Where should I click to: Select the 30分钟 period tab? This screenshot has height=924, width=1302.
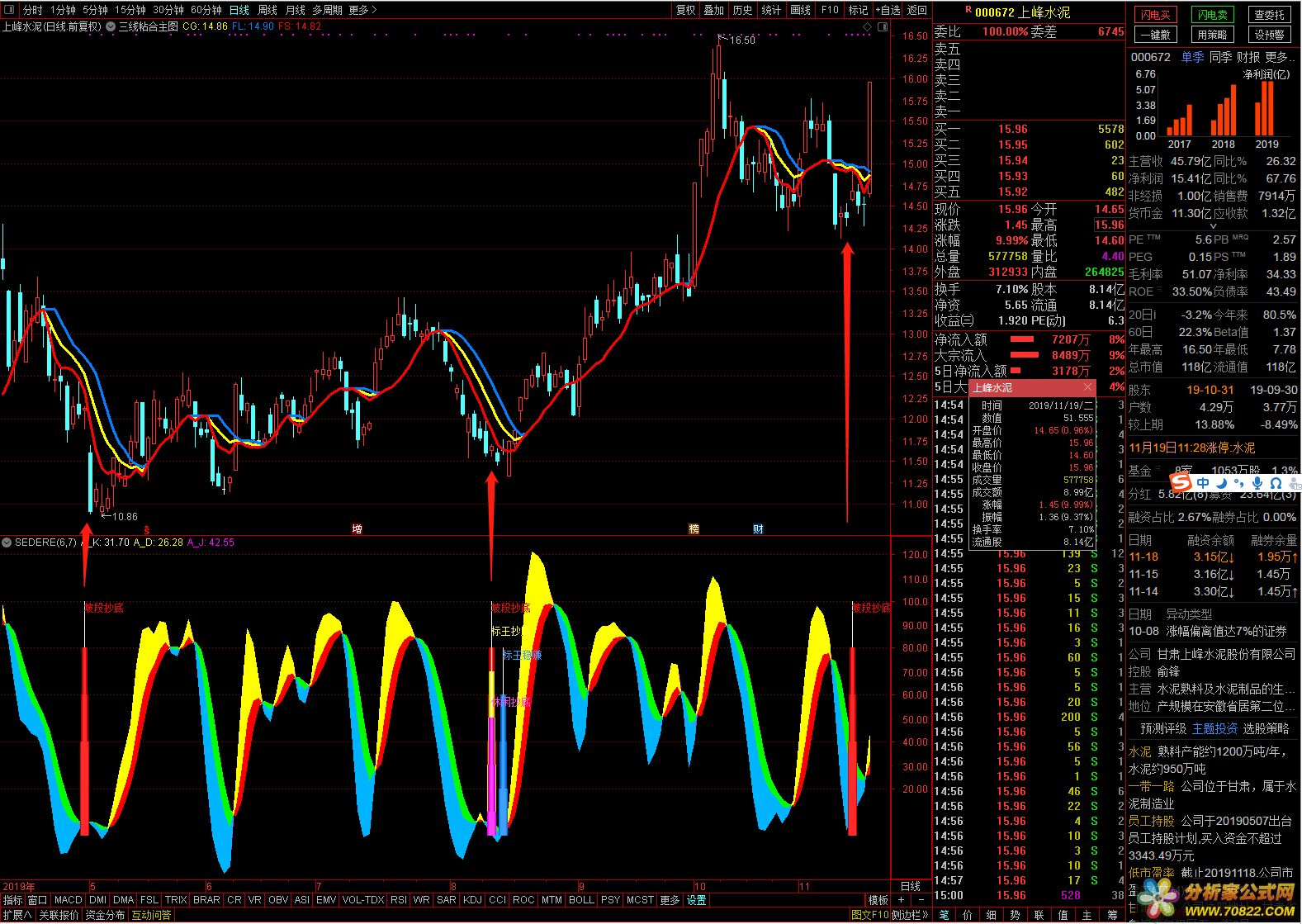tap(168, 10)
